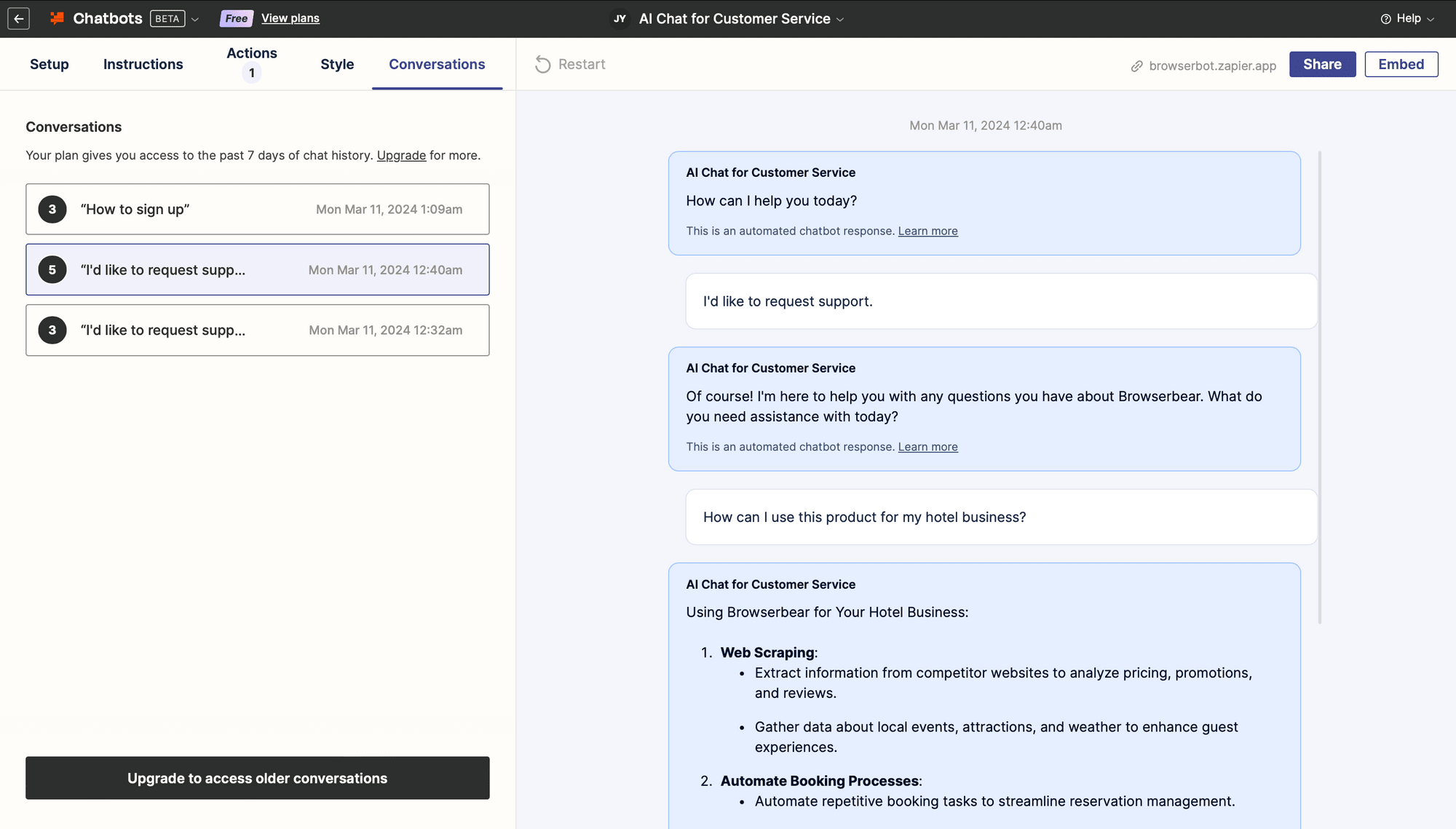Open the AI Chat for Customer Service dropdown

pyautogui.click(x=841, y=20)
